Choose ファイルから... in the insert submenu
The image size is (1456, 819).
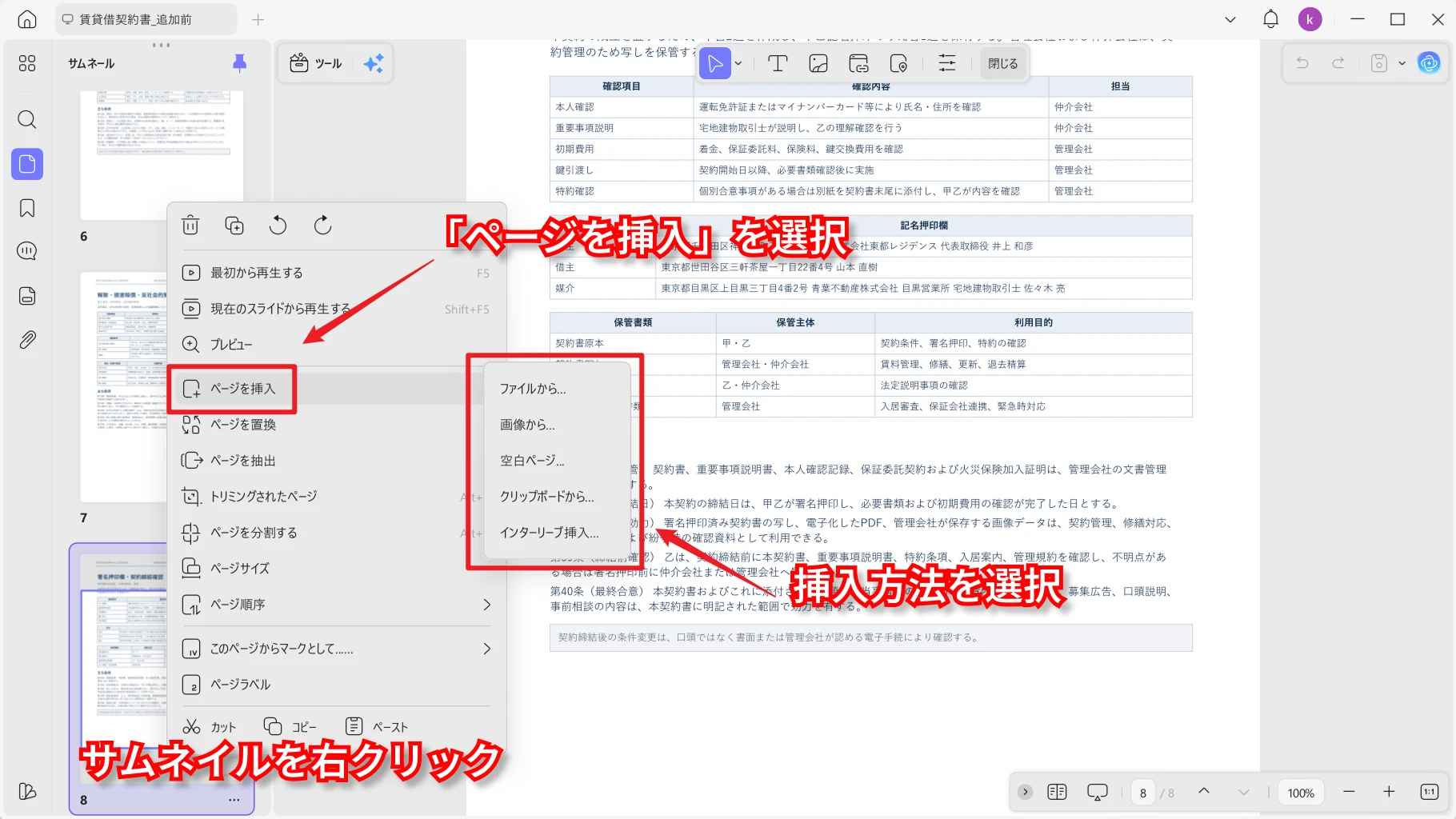point(557,389)
